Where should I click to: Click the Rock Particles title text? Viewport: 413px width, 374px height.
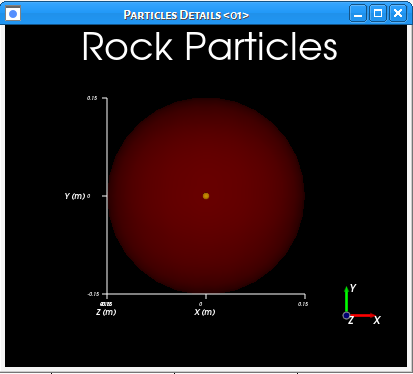210,46
